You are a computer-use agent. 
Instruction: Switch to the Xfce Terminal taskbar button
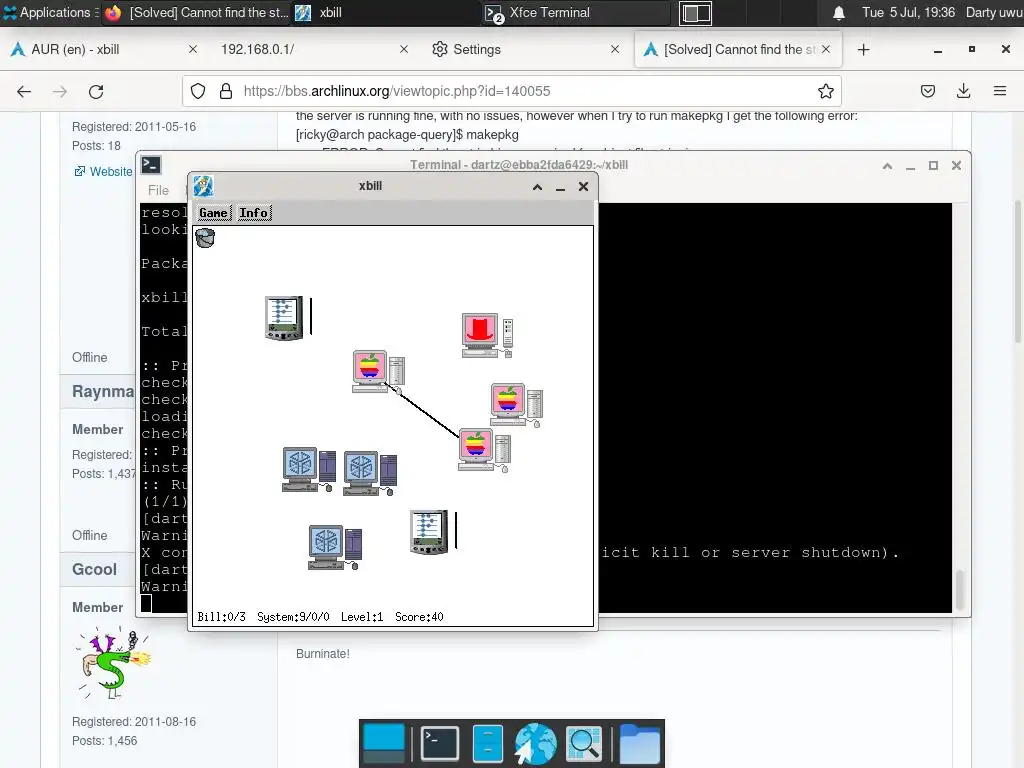(x=576, y=12)
